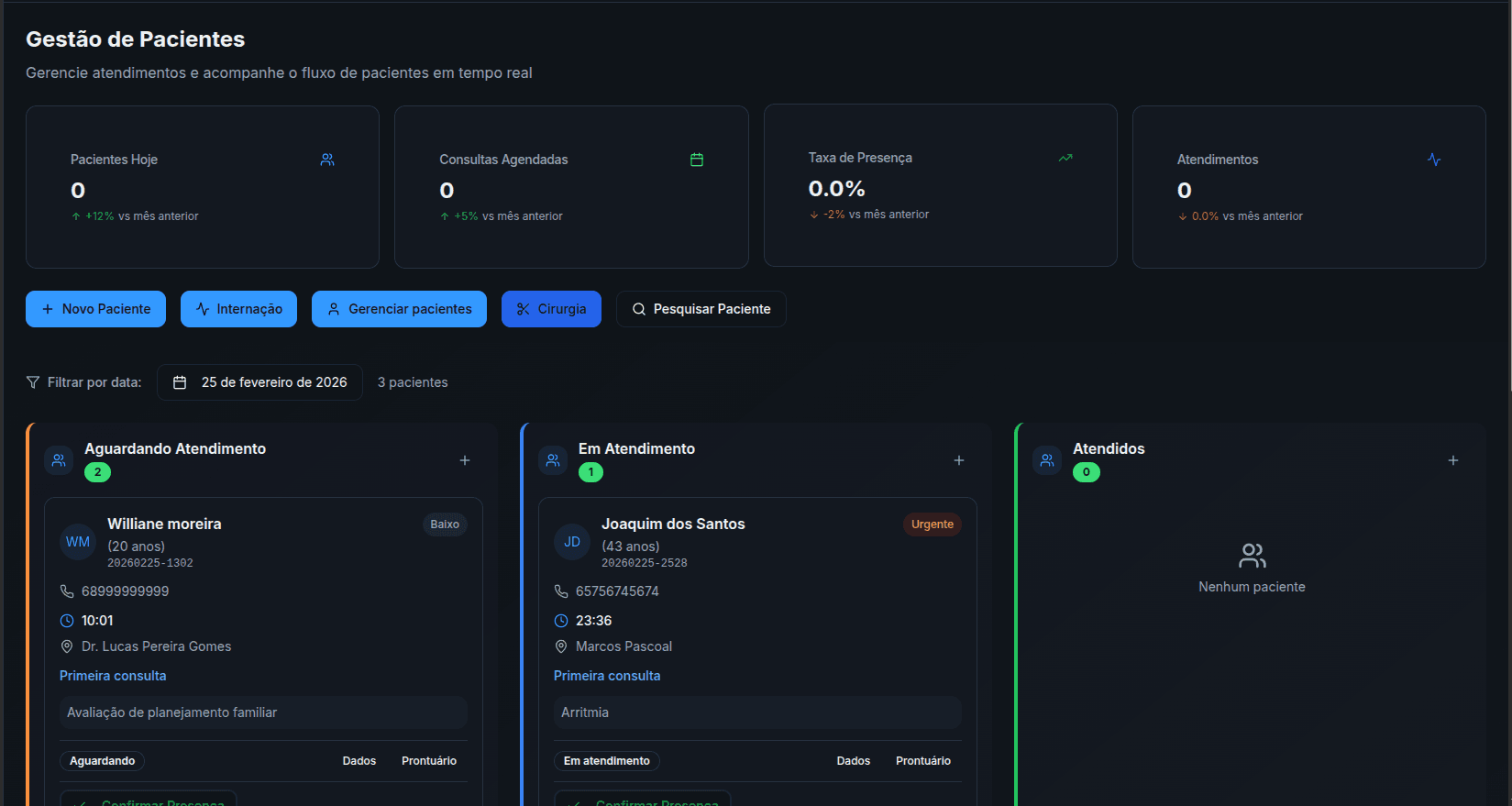Click the WM avatar of Williane moreira
Image resolution: width=1512 pixels, height=806 pixels.
pyautogui.click(x=78, y=542)
